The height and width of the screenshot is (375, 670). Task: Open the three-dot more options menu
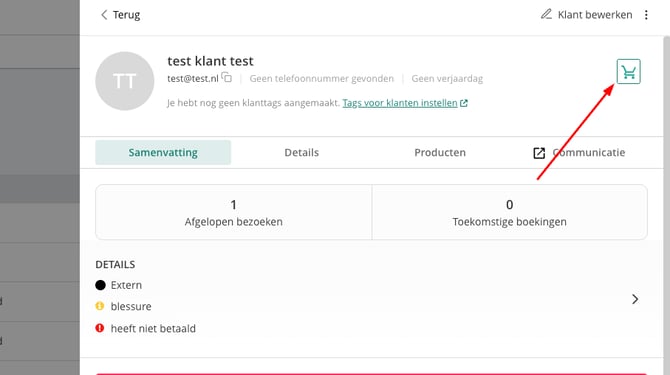pyautogui.click(x=646, y=15)
